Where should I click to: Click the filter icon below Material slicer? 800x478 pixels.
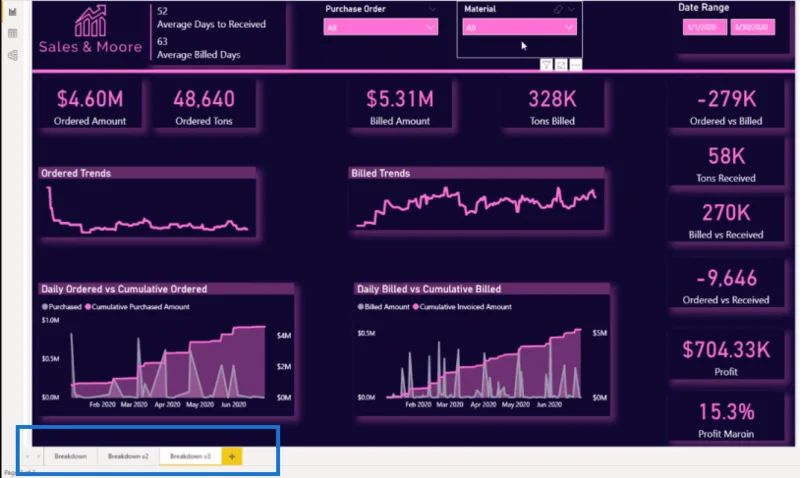tap(546, 65)
